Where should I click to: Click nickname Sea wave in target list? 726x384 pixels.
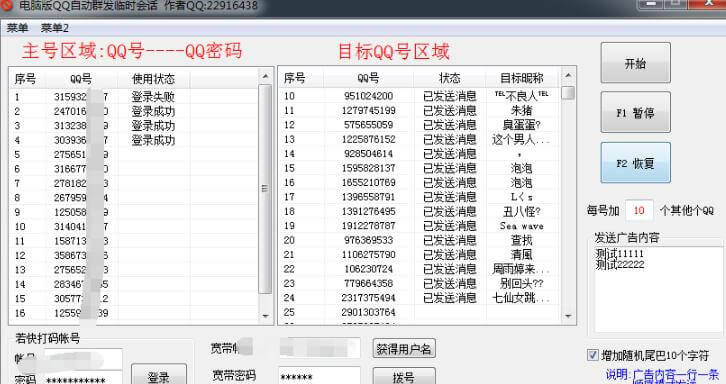pyautogui.click(x=521, y=226)
